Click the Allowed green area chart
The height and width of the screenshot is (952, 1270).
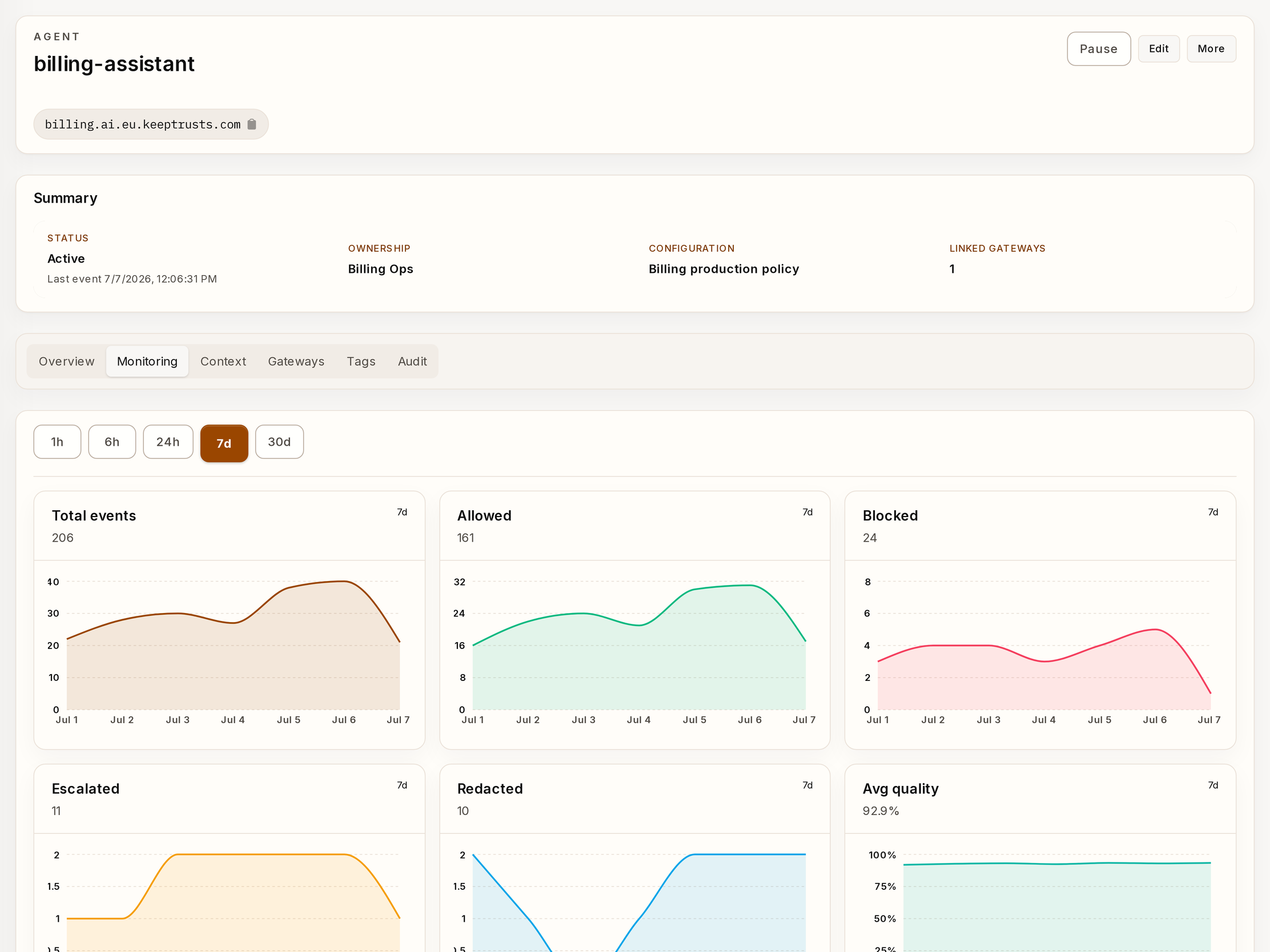[638, 648]
